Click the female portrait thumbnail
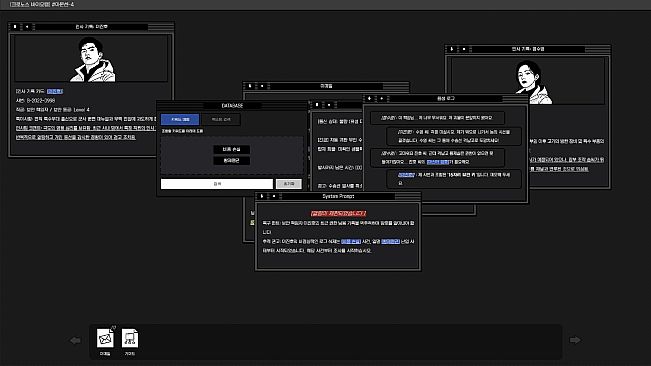The height and width of the screenshot is (366, 651). (533, 82)
